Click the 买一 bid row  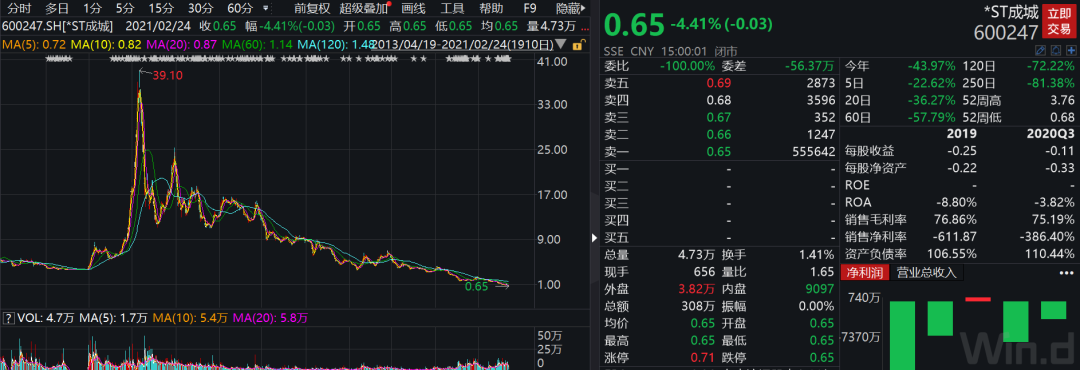719,169
